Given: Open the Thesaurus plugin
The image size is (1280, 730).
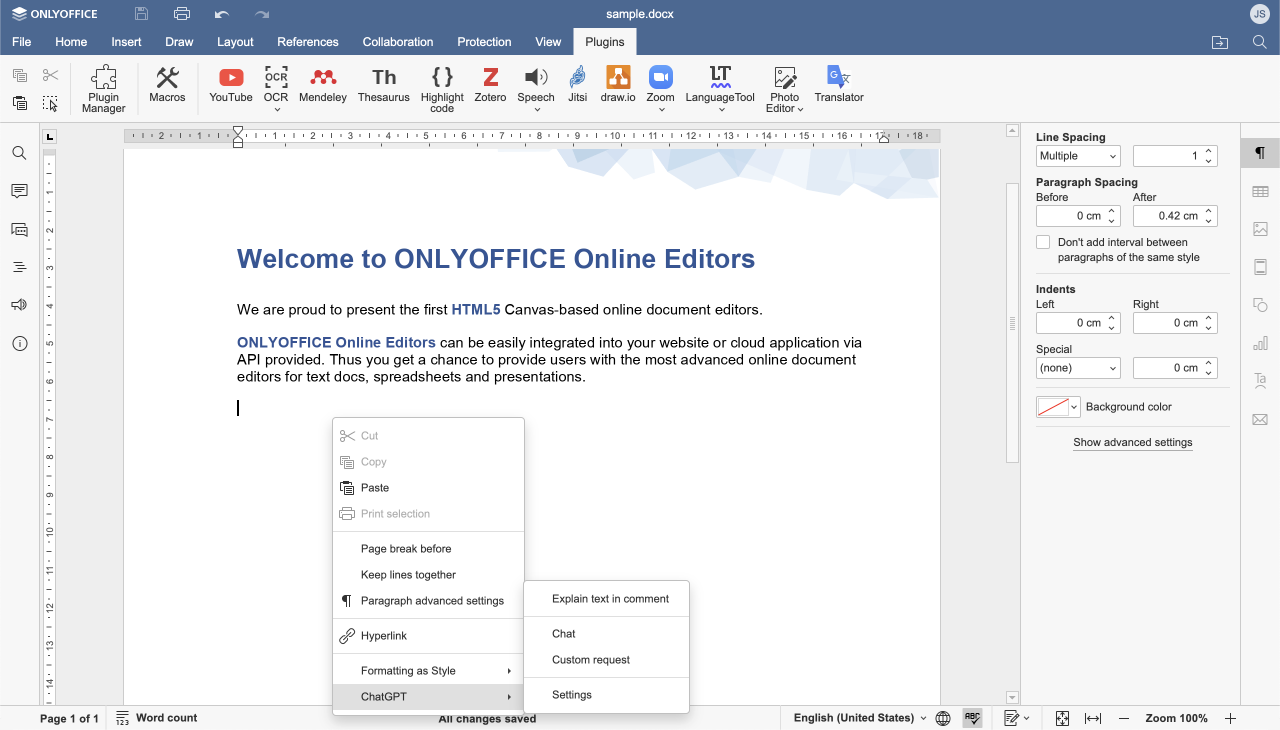Looking at the screenshot, I should [384, 85].
